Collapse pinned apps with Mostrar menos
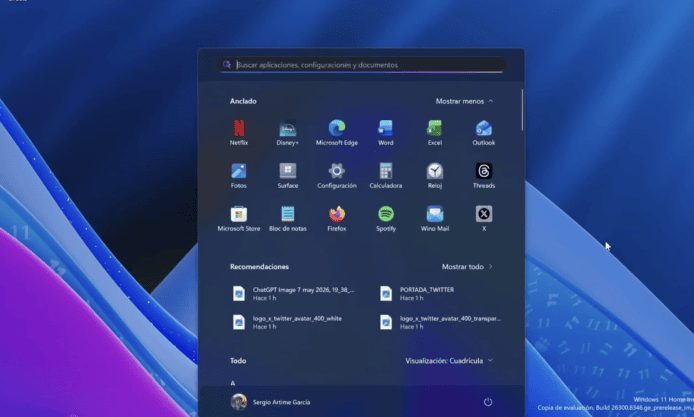 pyautogui.click(x=464, y=101)
